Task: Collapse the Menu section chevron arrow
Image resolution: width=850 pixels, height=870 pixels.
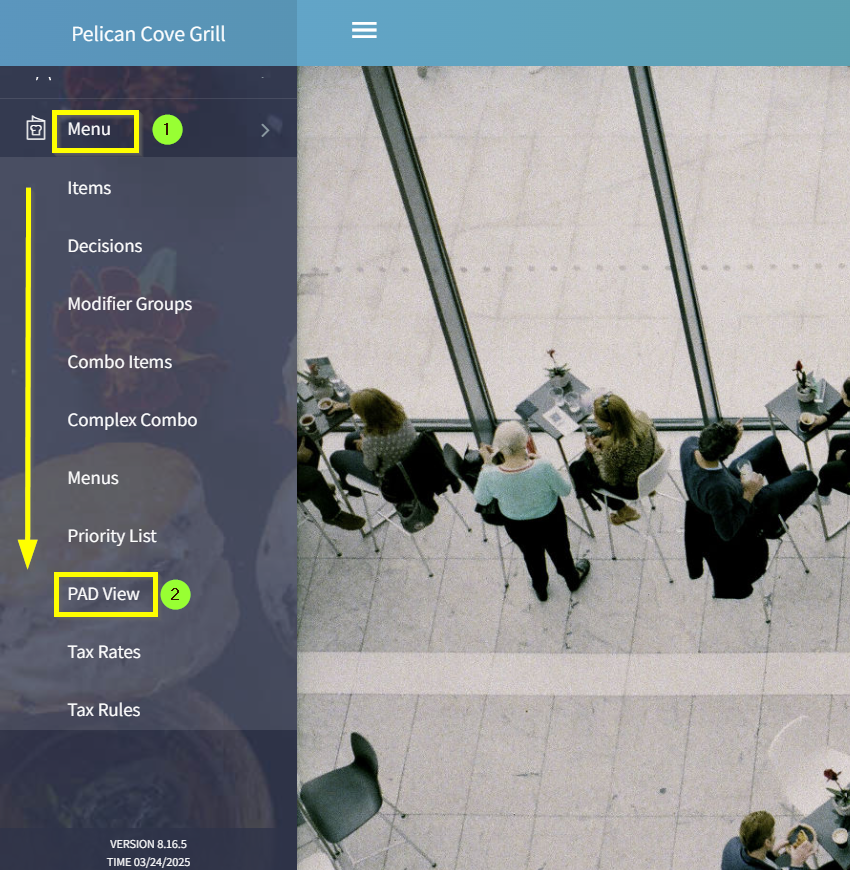Action: (265, 130)
